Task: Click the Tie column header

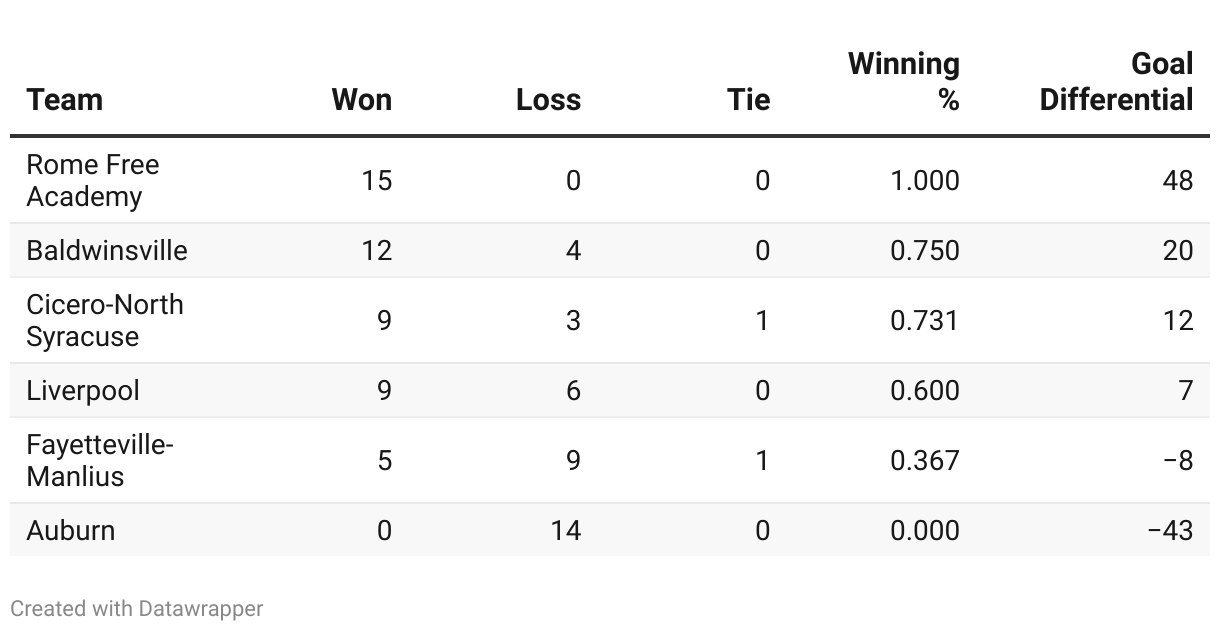Action: coord(748,100)
